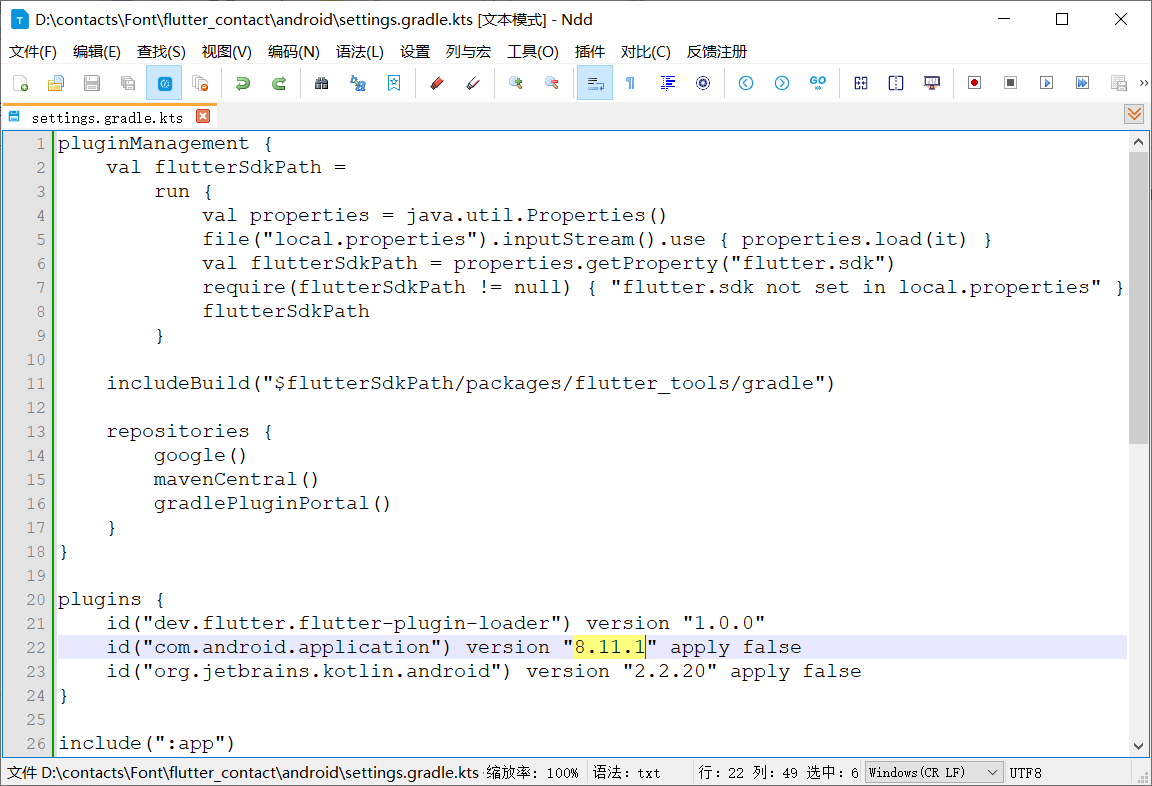Open the 设置 menu
Screen dimensions: 1152x786
[415, 51]
